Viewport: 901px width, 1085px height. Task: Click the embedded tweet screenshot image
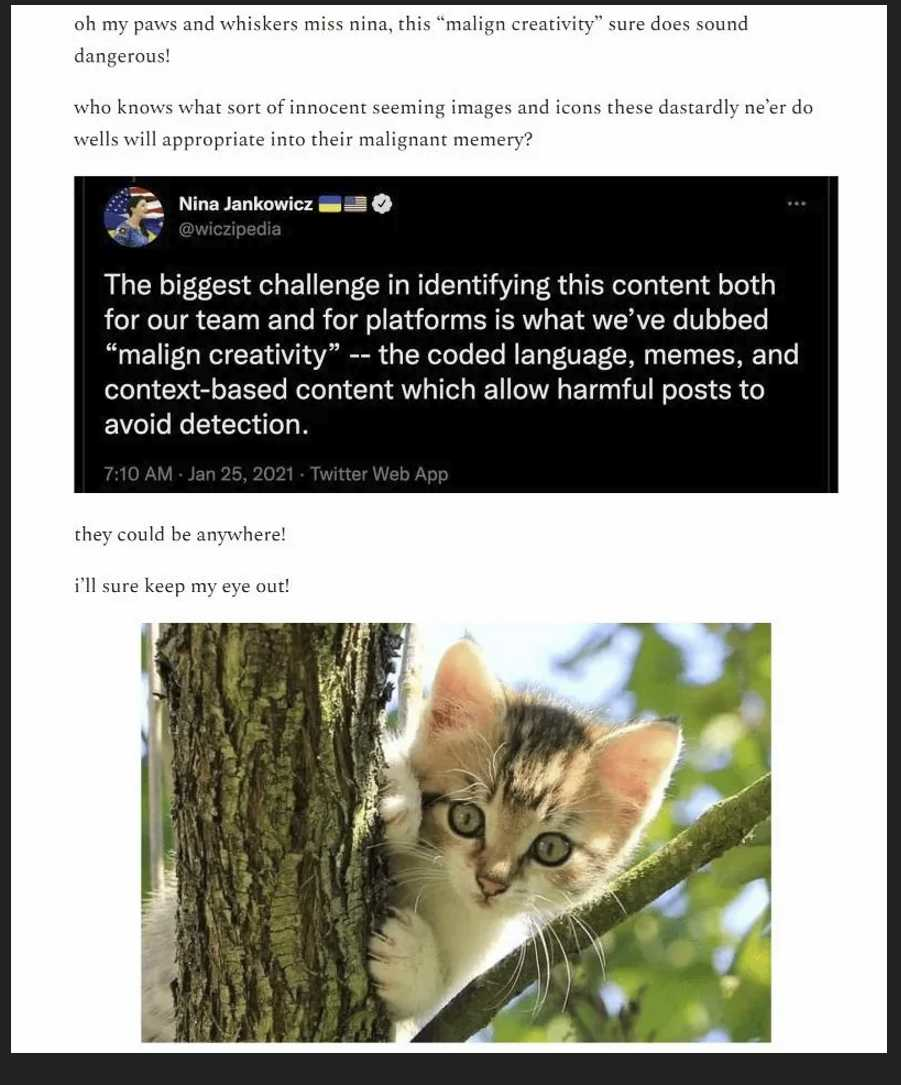click(x=456, y=334)
